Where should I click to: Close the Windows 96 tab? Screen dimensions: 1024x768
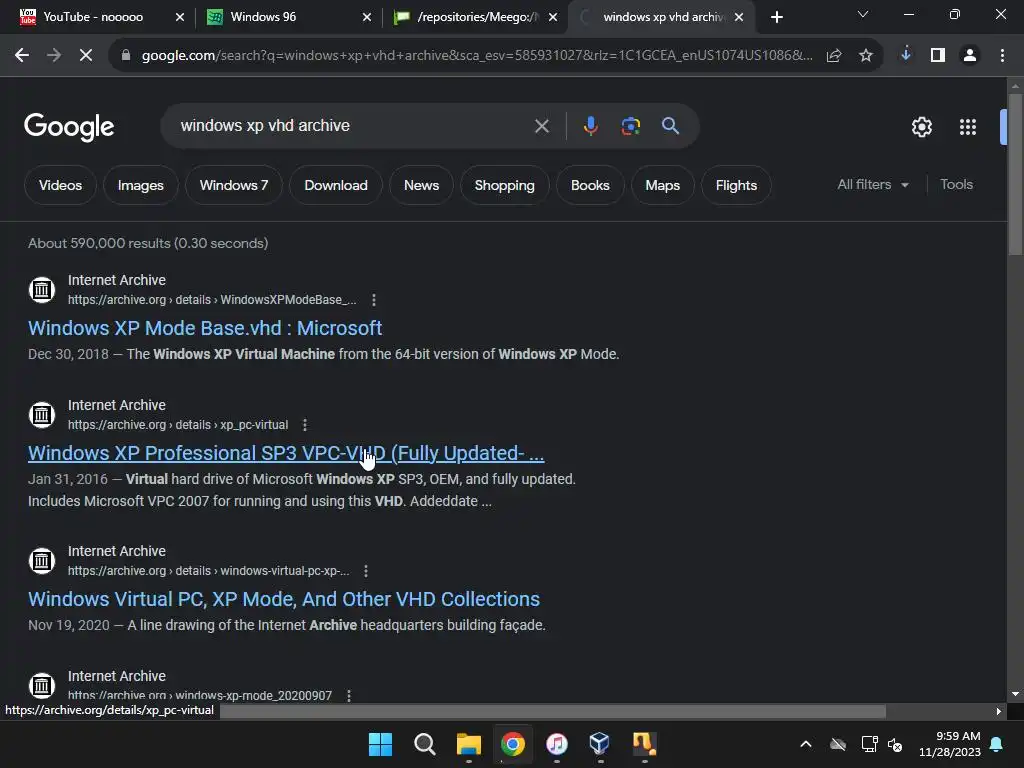367,17
